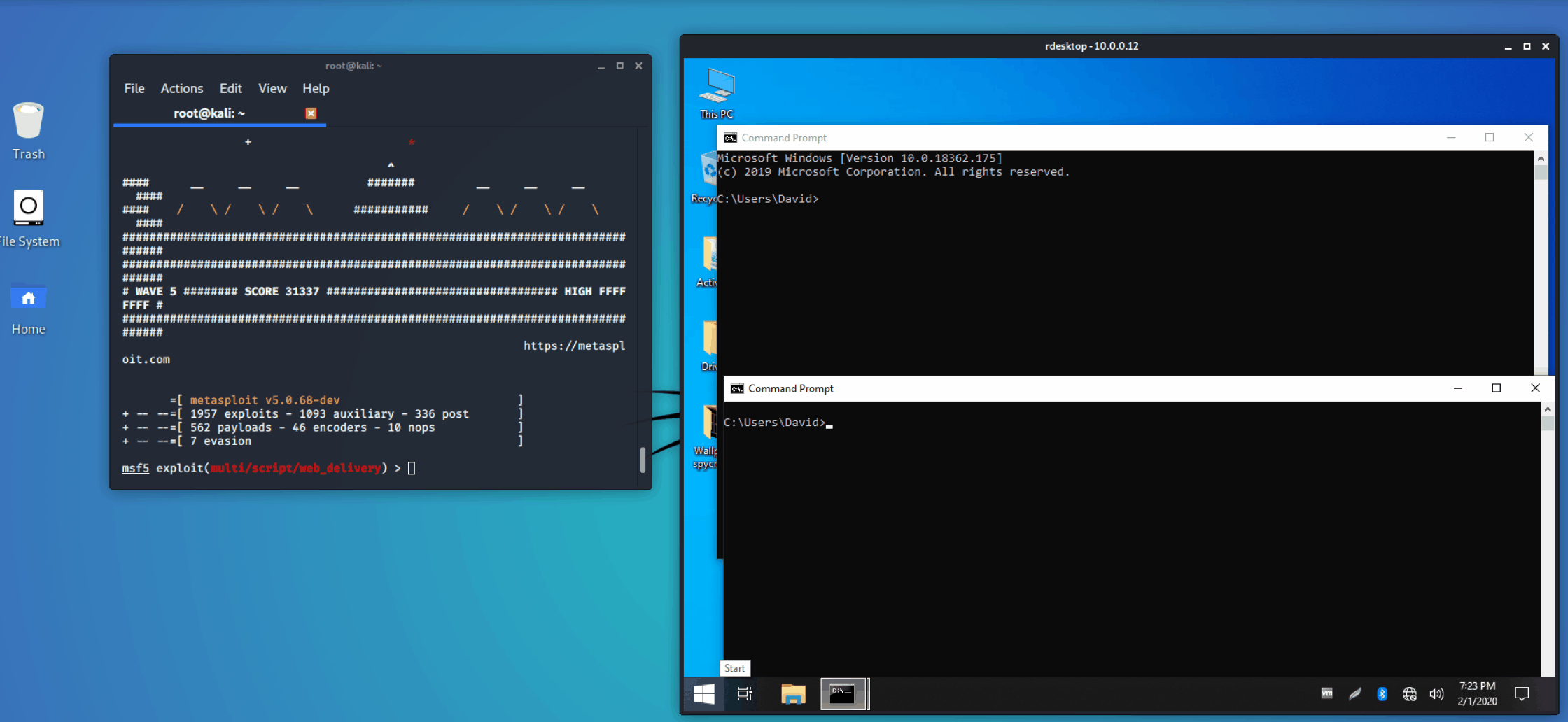Open the File menu in terminal
Viewport: 1568px width, 722px height.
click(134, 89)
